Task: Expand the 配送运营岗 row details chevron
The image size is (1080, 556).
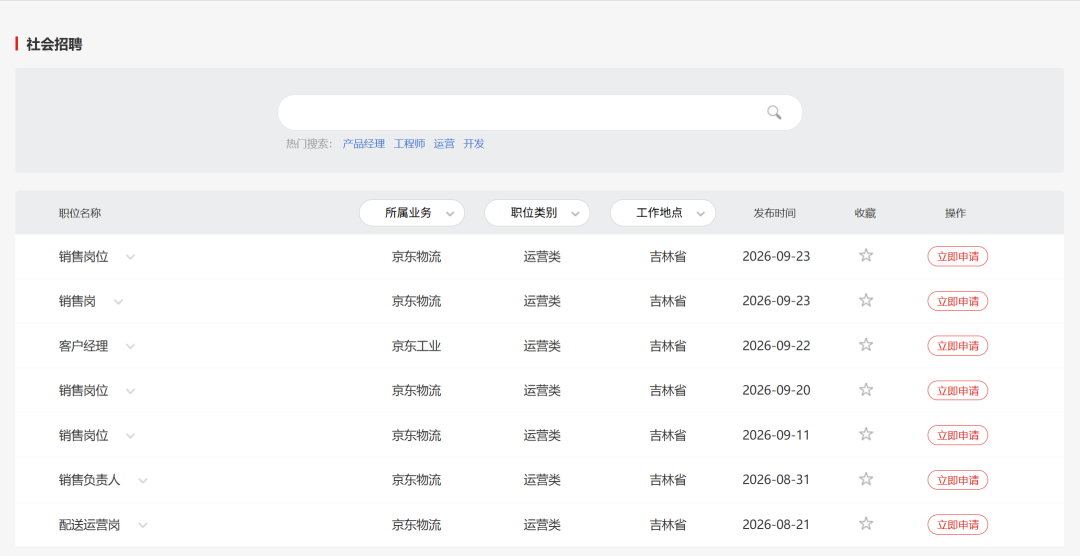Action: pyautogui.click(x=143, y=525)
